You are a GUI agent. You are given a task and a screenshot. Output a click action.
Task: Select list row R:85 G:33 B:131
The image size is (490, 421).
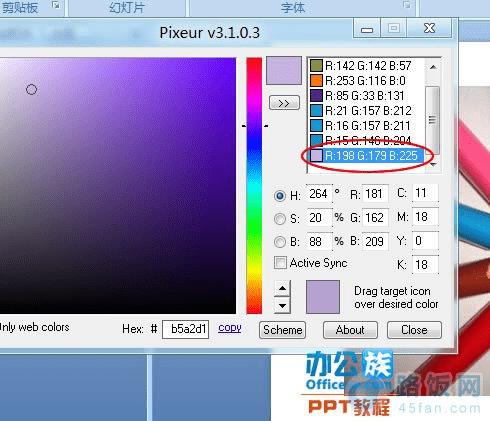pyautogui.click(x=367, y=96)
